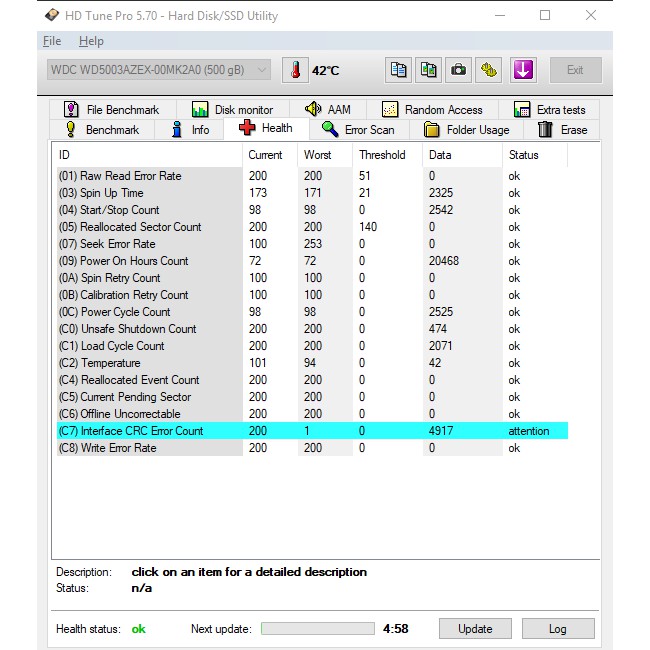
Task: Open the options wrench icon
Action: [488, 70]
